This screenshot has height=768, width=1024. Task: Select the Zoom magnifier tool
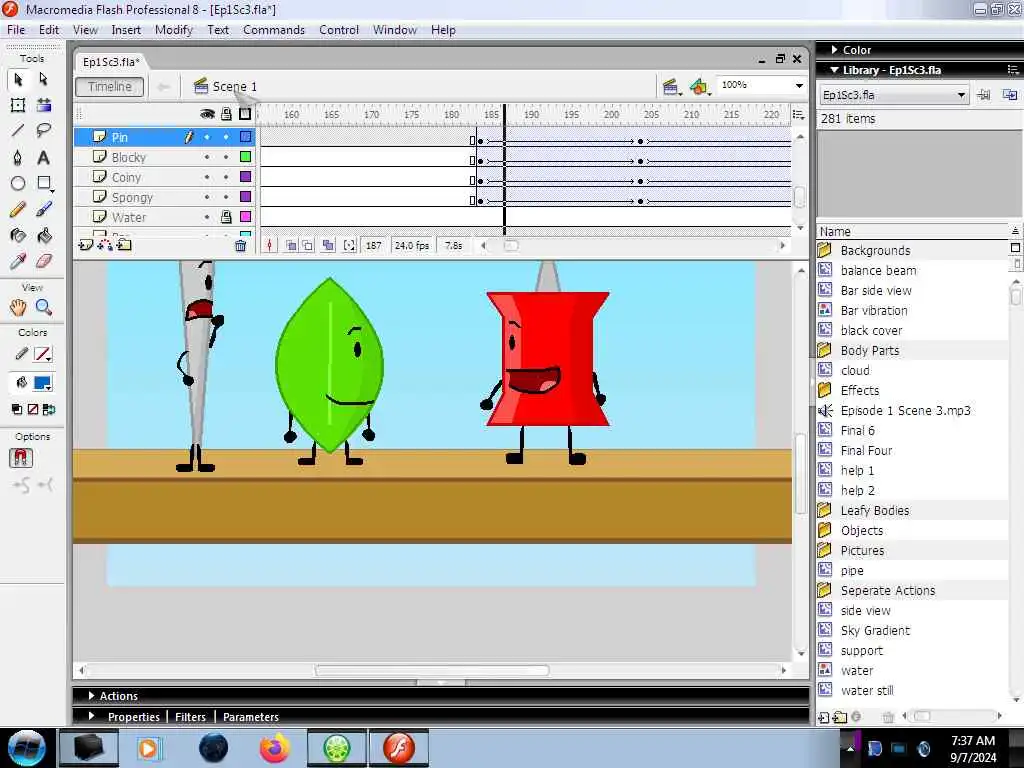click(43, 307)
